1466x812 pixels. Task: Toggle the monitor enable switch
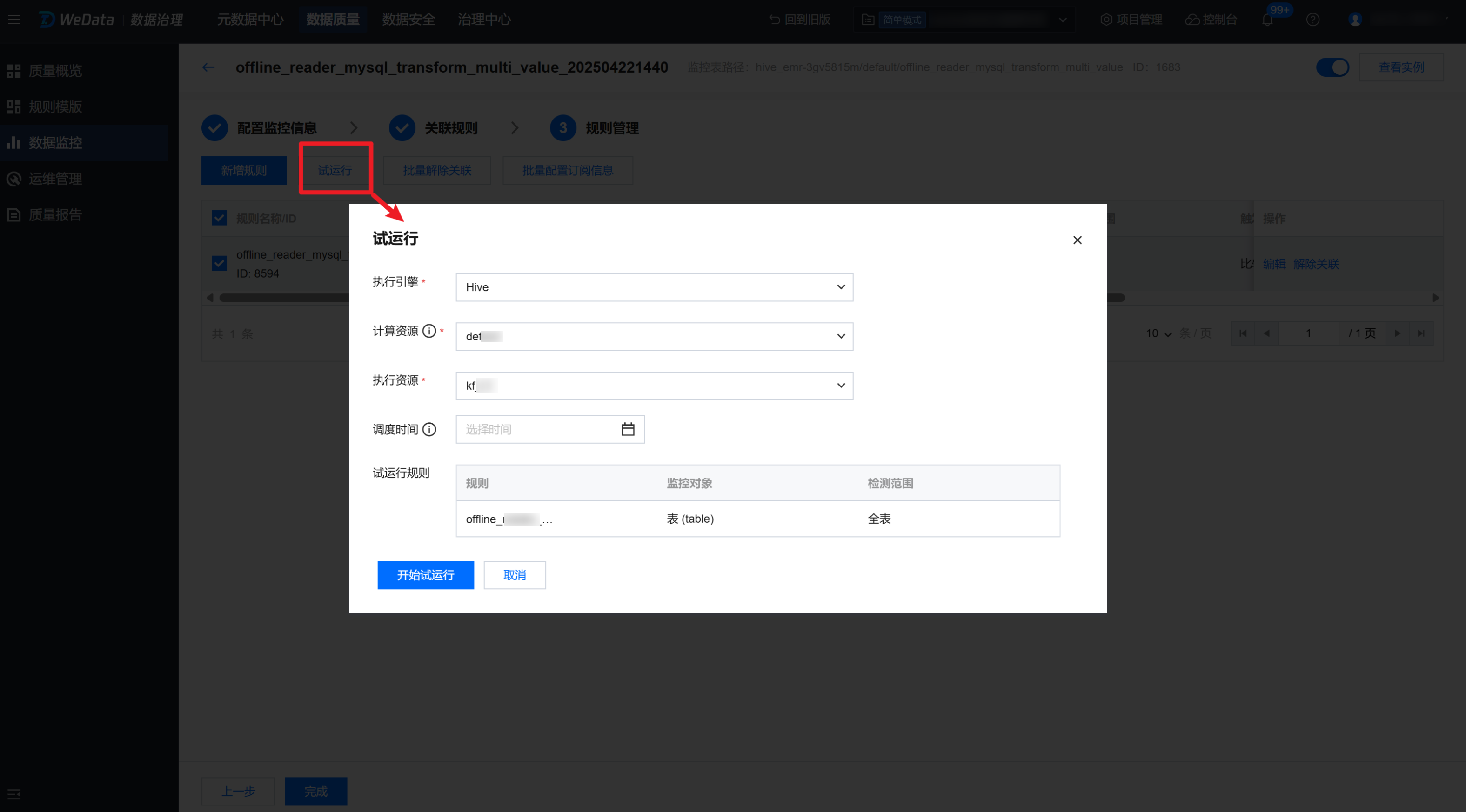click(1333, 67)
